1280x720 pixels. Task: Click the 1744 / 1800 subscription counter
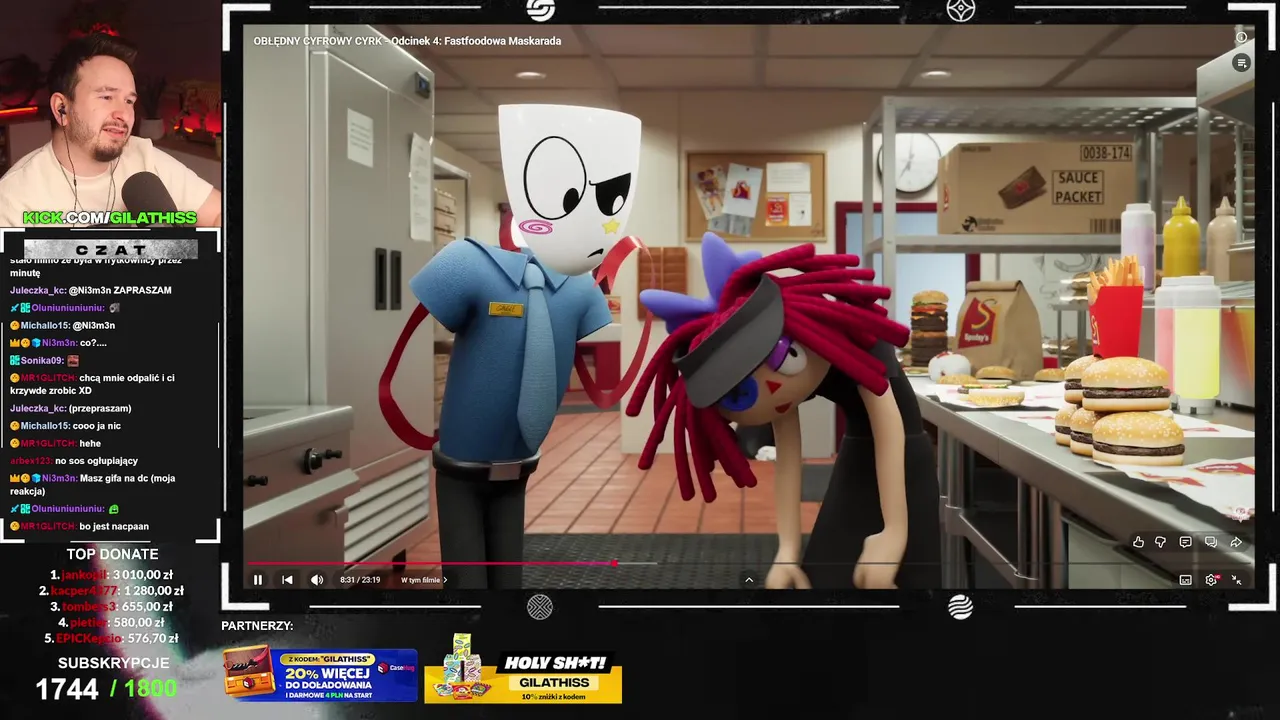click(106, 689)
